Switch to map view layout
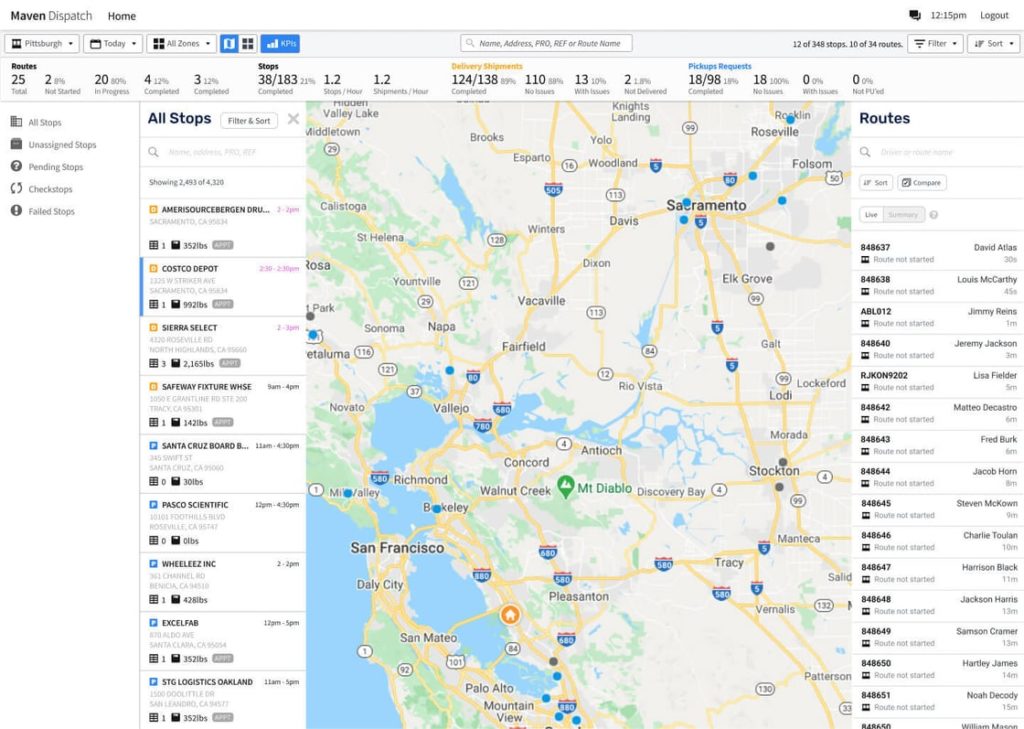Screen dimensions: 1024x729 [229, 44]
